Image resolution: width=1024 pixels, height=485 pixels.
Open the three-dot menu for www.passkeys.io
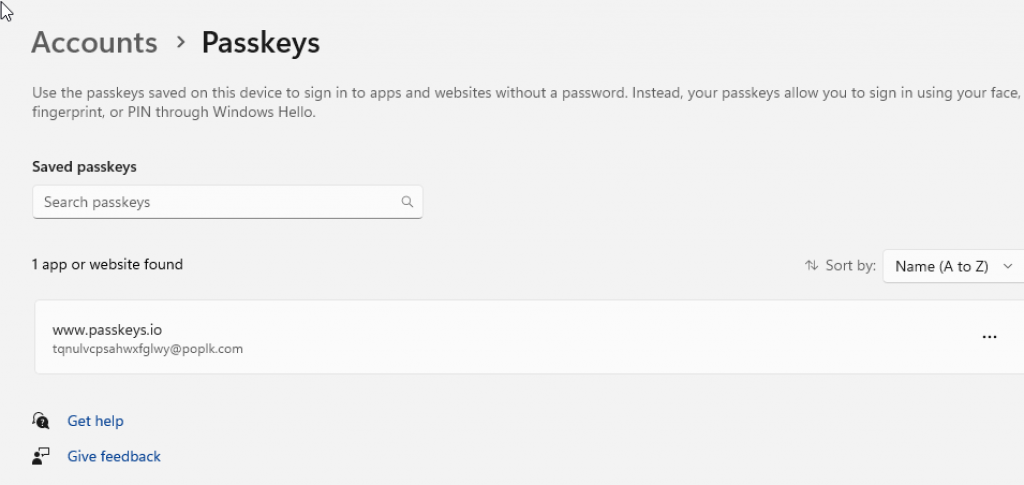(x=989, y=337)
